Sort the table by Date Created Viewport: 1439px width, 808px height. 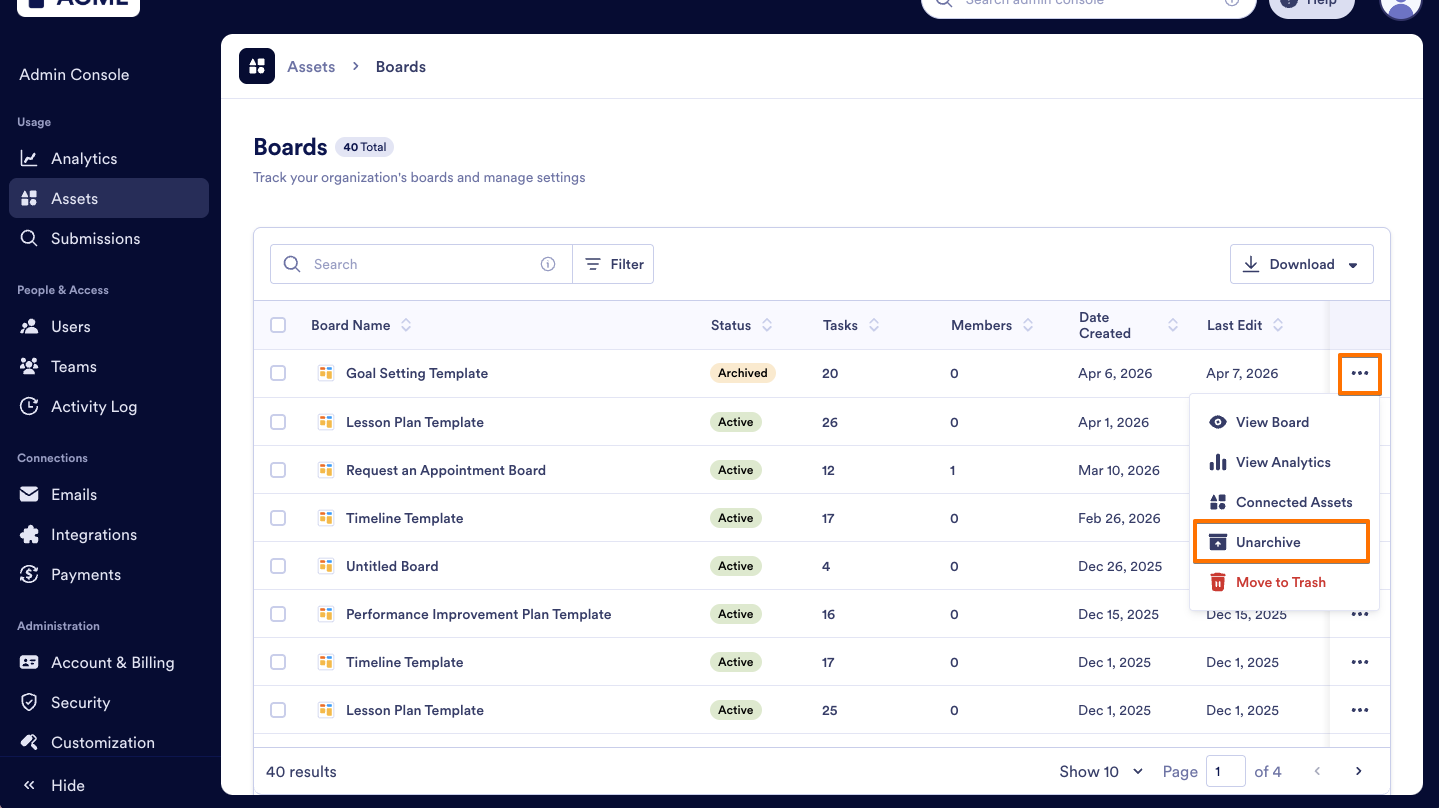[1171, 325]
